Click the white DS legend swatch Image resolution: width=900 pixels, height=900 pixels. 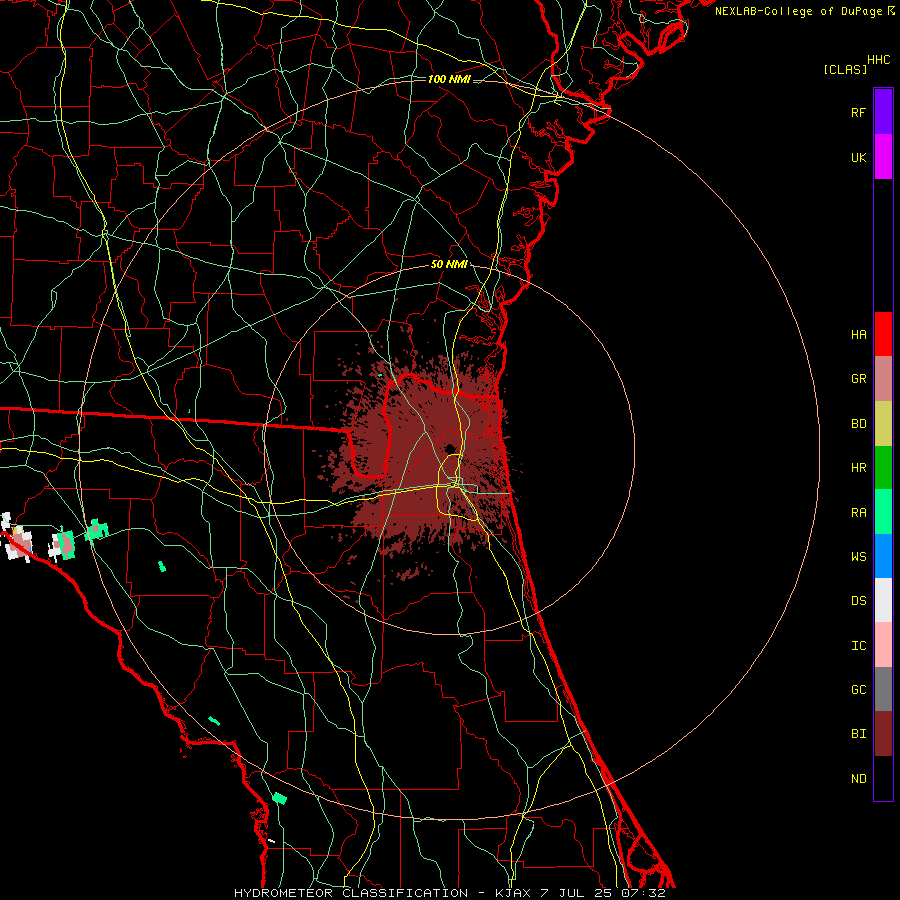883,600
